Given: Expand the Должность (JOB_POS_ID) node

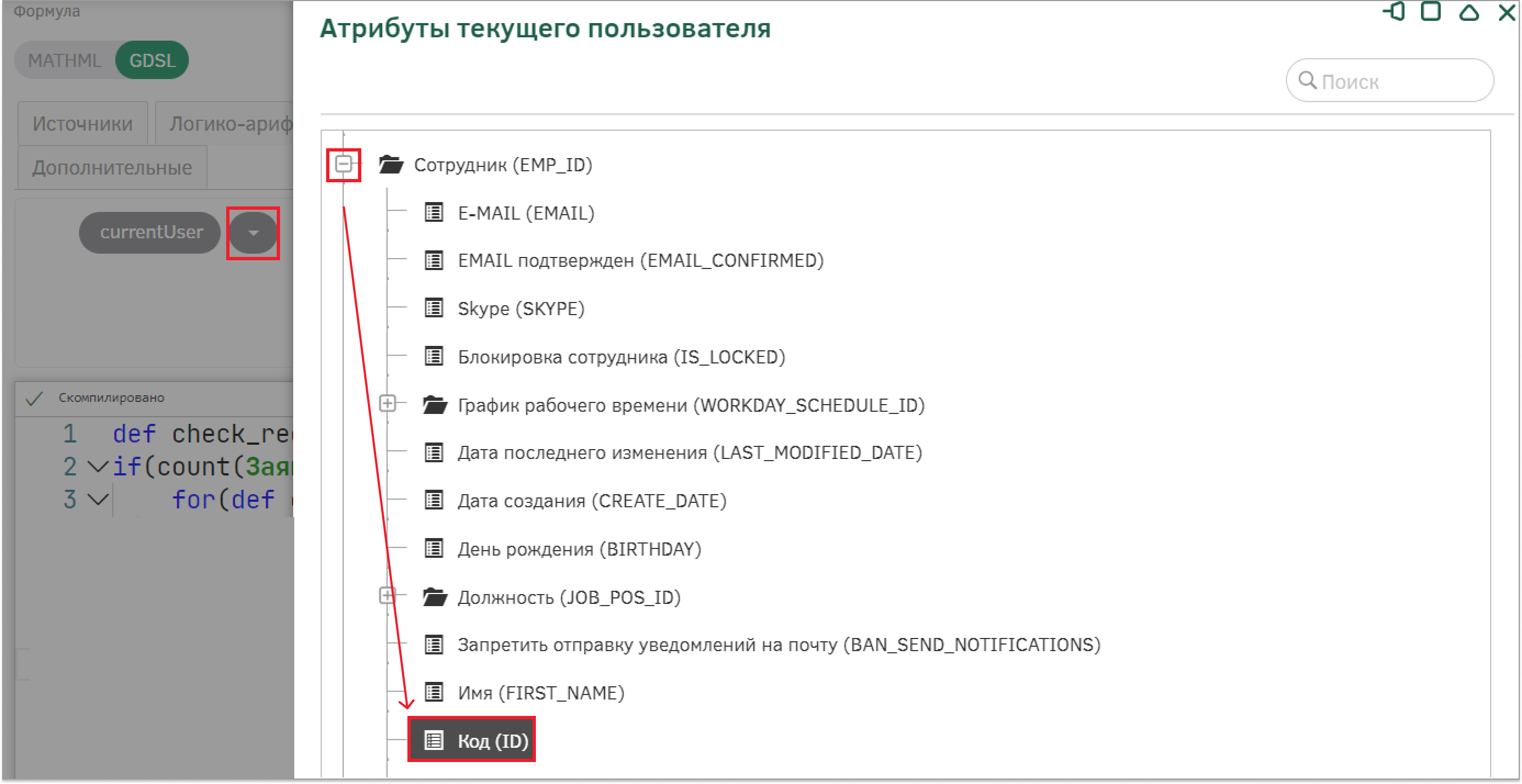Looking at the screenshot, I should pyautogui.click(x=387, y=596).
